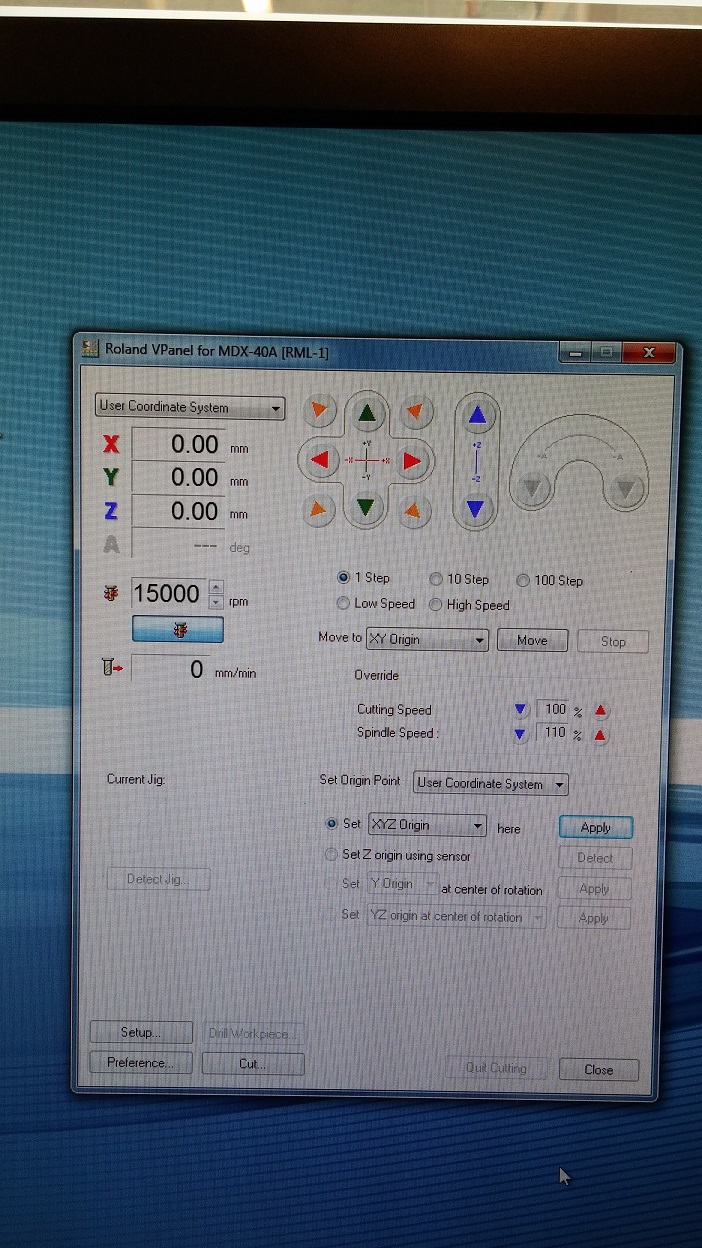Viewport: 702px width, 1248px height.
Task: Increase spindle rpm using the up spinner
Action: pyautogui.click(x=216, y=586)
